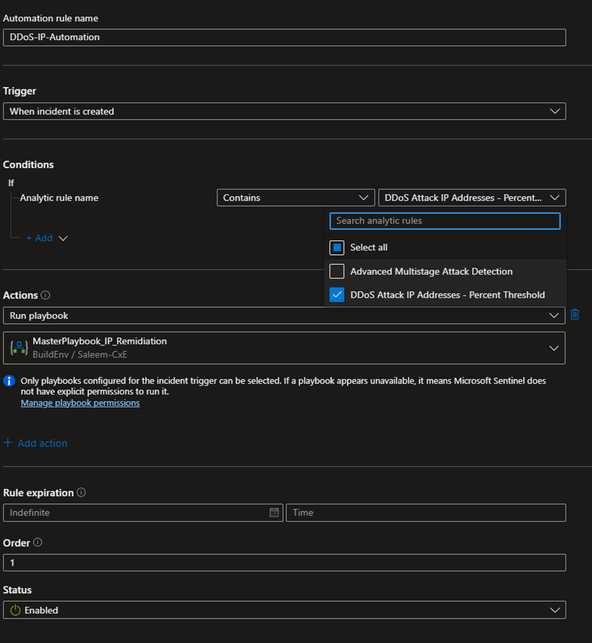Focus the Automation rule name field
This screenshot has width=592, height=643.
point(285,37)
